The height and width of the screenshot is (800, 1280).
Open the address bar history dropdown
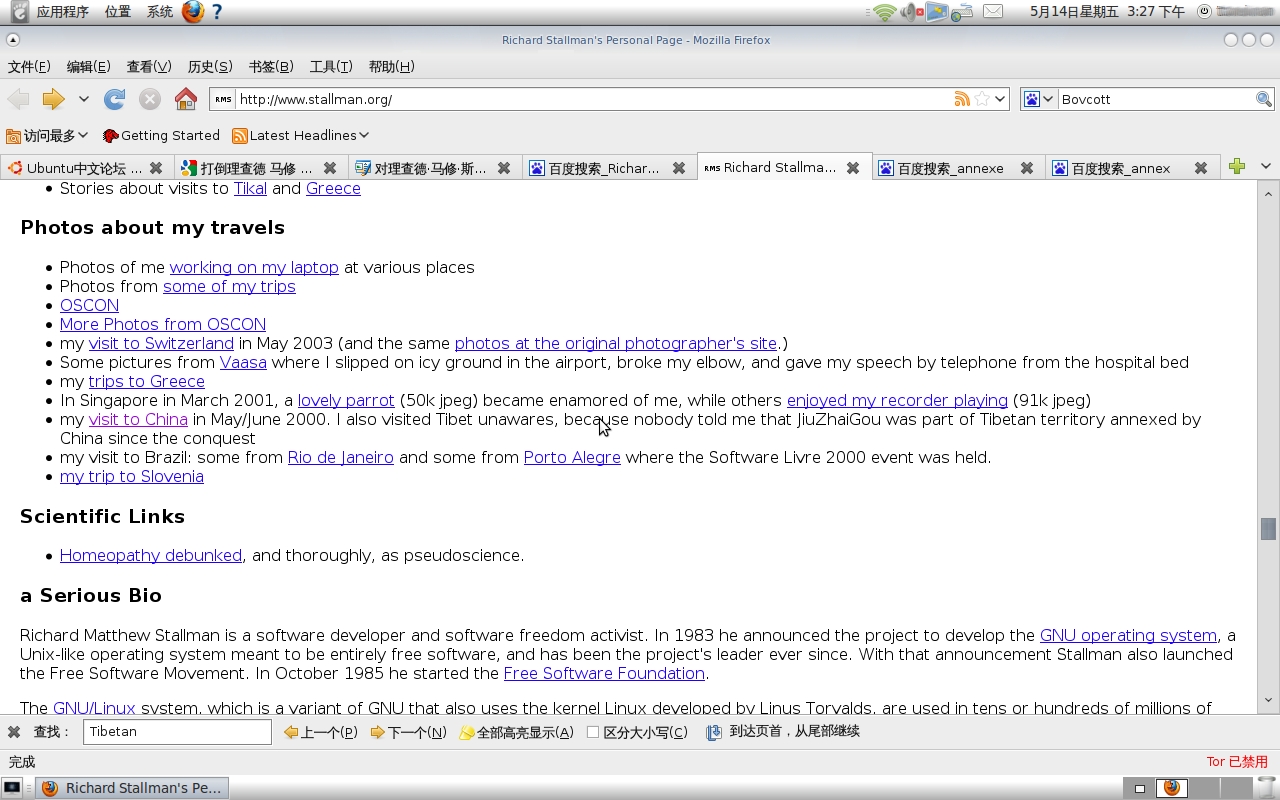click(x=1000, y=99)
